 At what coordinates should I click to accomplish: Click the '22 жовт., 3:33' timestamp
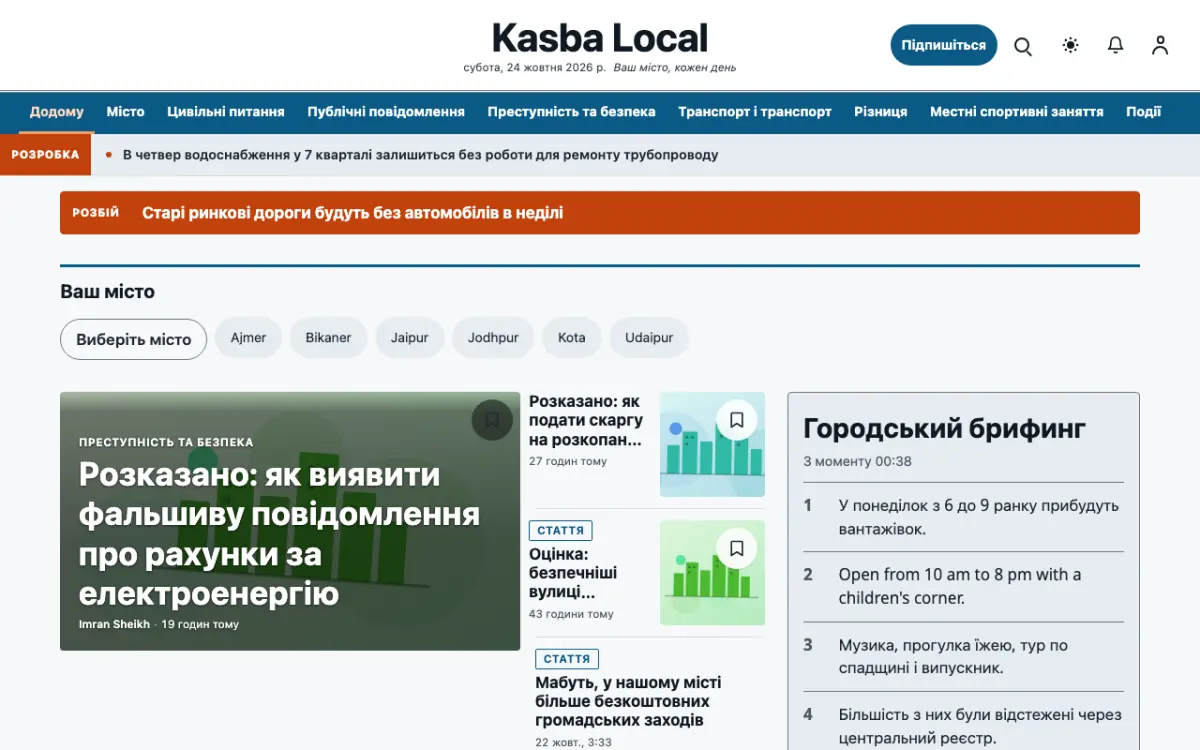click(573, 742)
